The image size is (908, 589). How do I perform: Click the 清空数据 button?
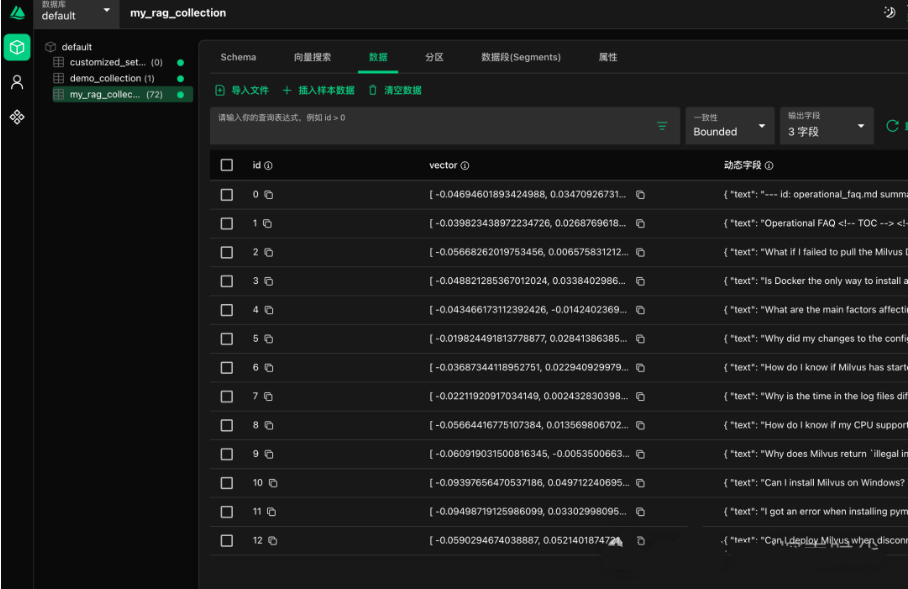click(x=395, y=90)
